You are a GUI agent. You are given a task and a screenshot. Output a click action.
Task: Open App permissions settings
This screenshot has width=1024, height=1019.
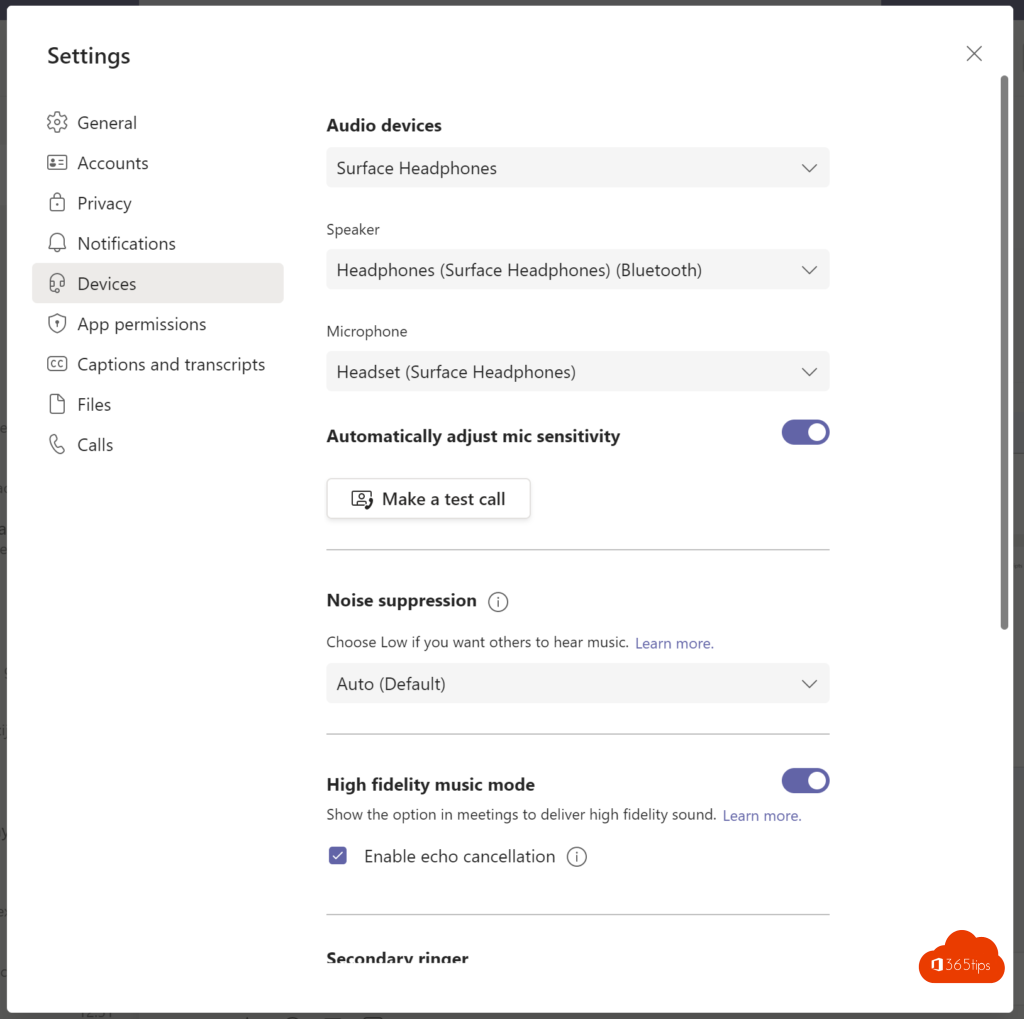pyautogui.click(x=157, y=323)
